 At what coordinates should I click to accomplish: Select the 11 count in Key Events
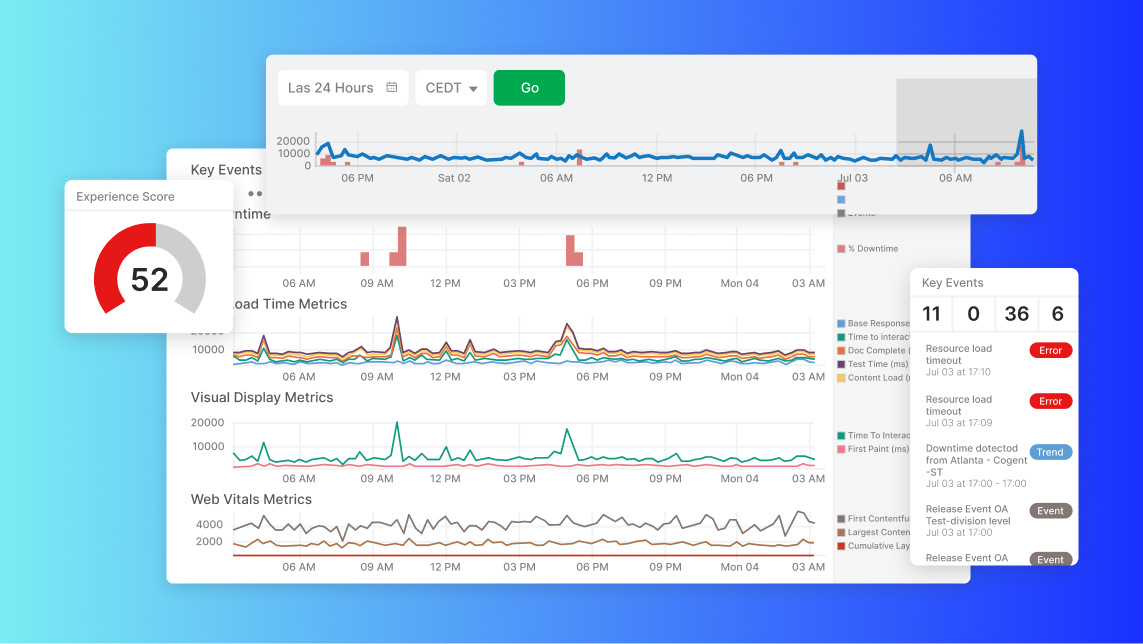pos(932,314)
